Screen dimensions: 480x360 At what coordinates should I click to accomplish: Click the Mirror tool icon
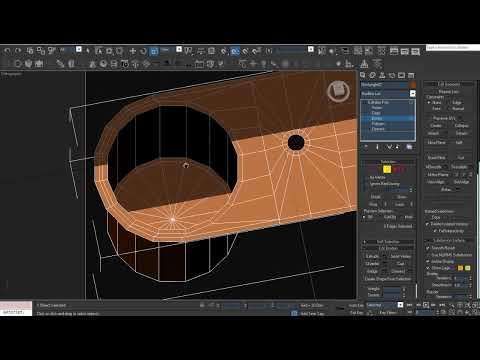(x=322, y=51)
